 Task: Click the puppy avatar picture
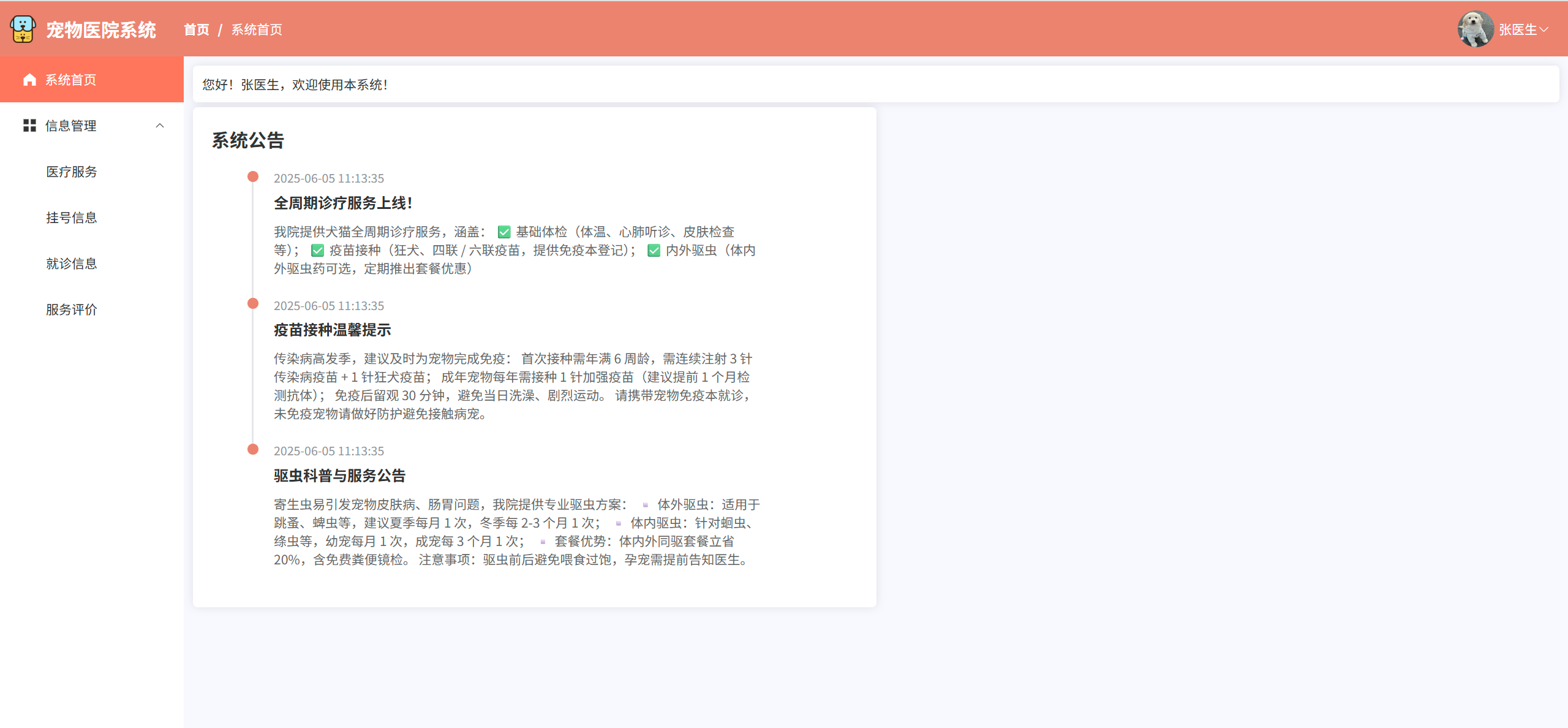coord(1475,29)
